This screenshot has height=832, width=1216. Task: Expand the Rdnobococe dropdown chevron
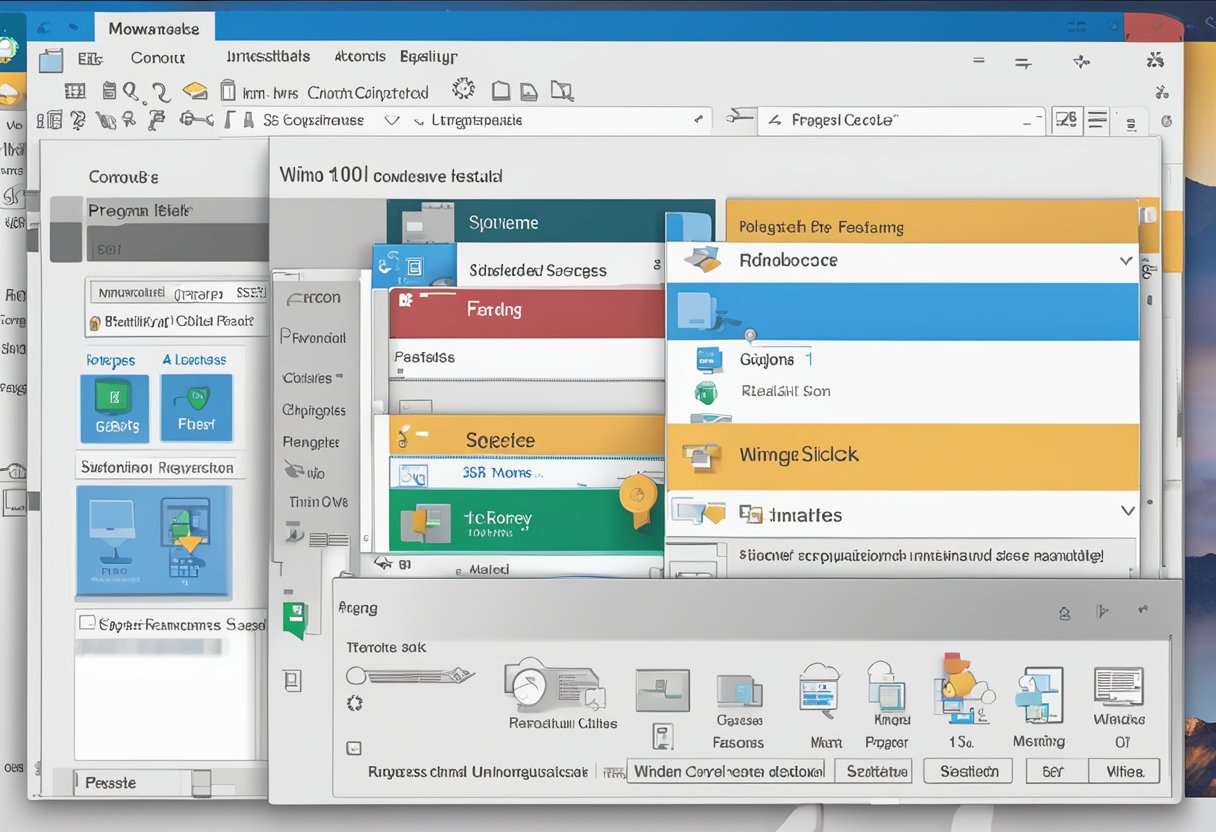click(1127, 261)
